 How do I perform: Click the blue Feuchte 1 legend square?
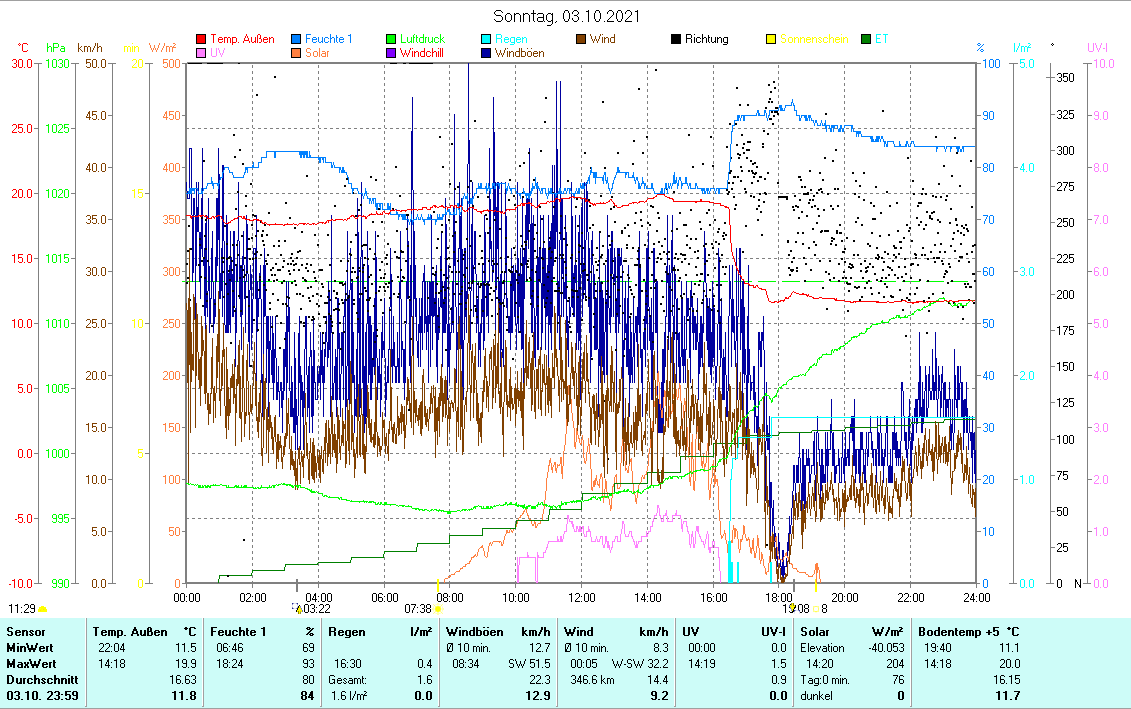tap(297, 40)
